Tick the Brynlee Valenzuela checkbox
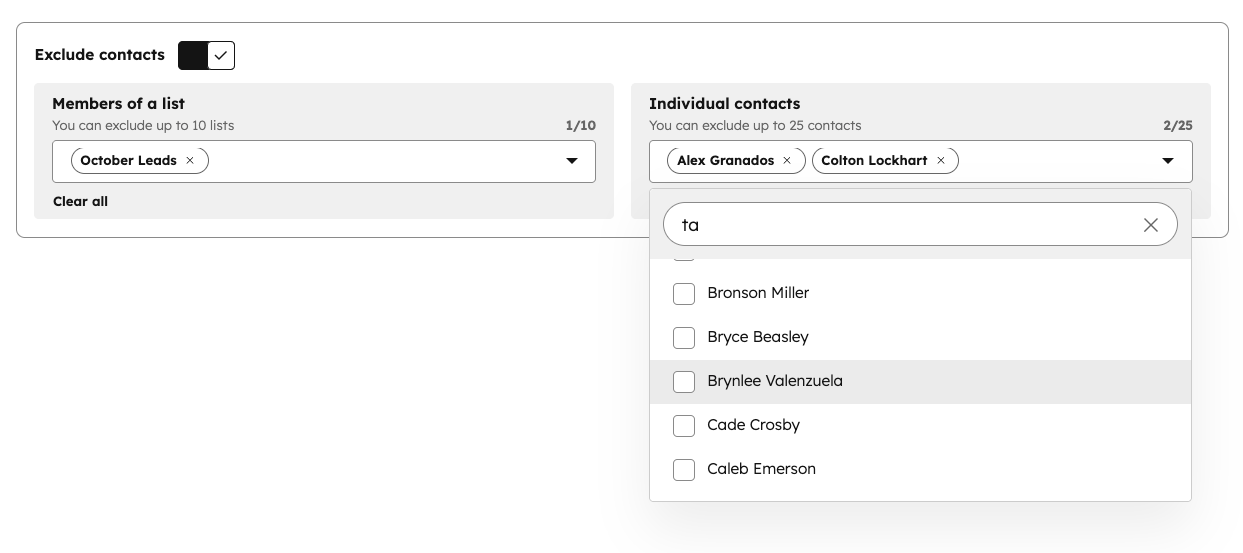 click(x=684, y=381)
